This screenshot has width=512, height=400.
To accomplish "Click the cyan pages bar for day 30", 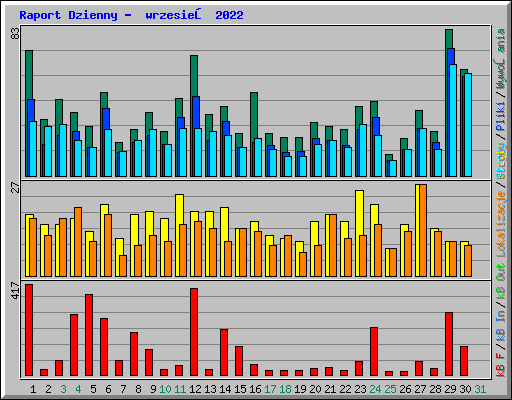I will click(x=468, y=125).
